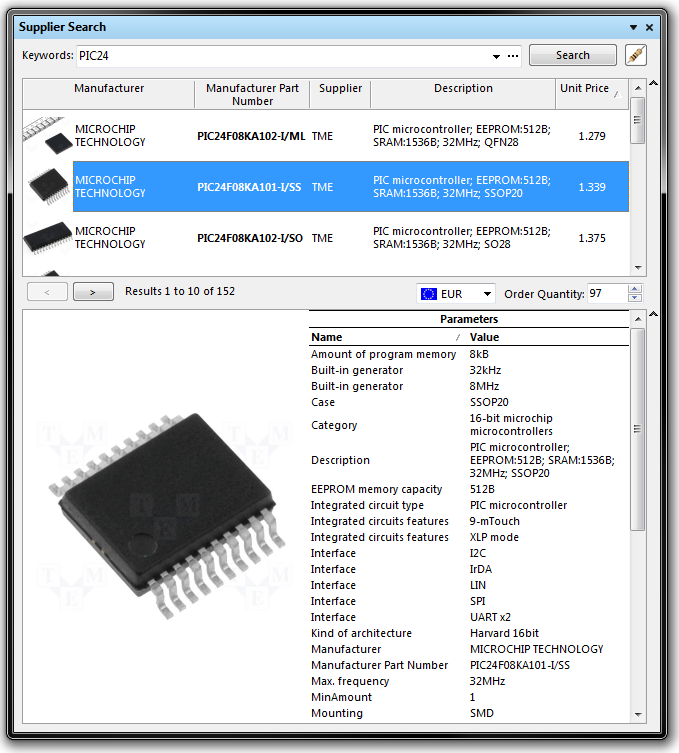
Task: Click parameters scrollbar down arrow
Action: click(638, 715)
